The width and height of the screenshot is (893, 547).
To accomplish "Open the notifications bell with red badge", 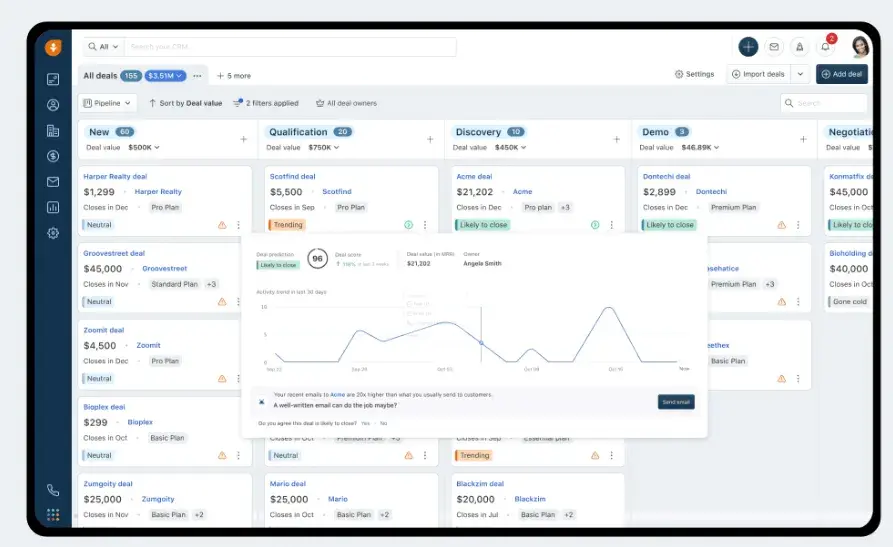I will tap(826, 47).
